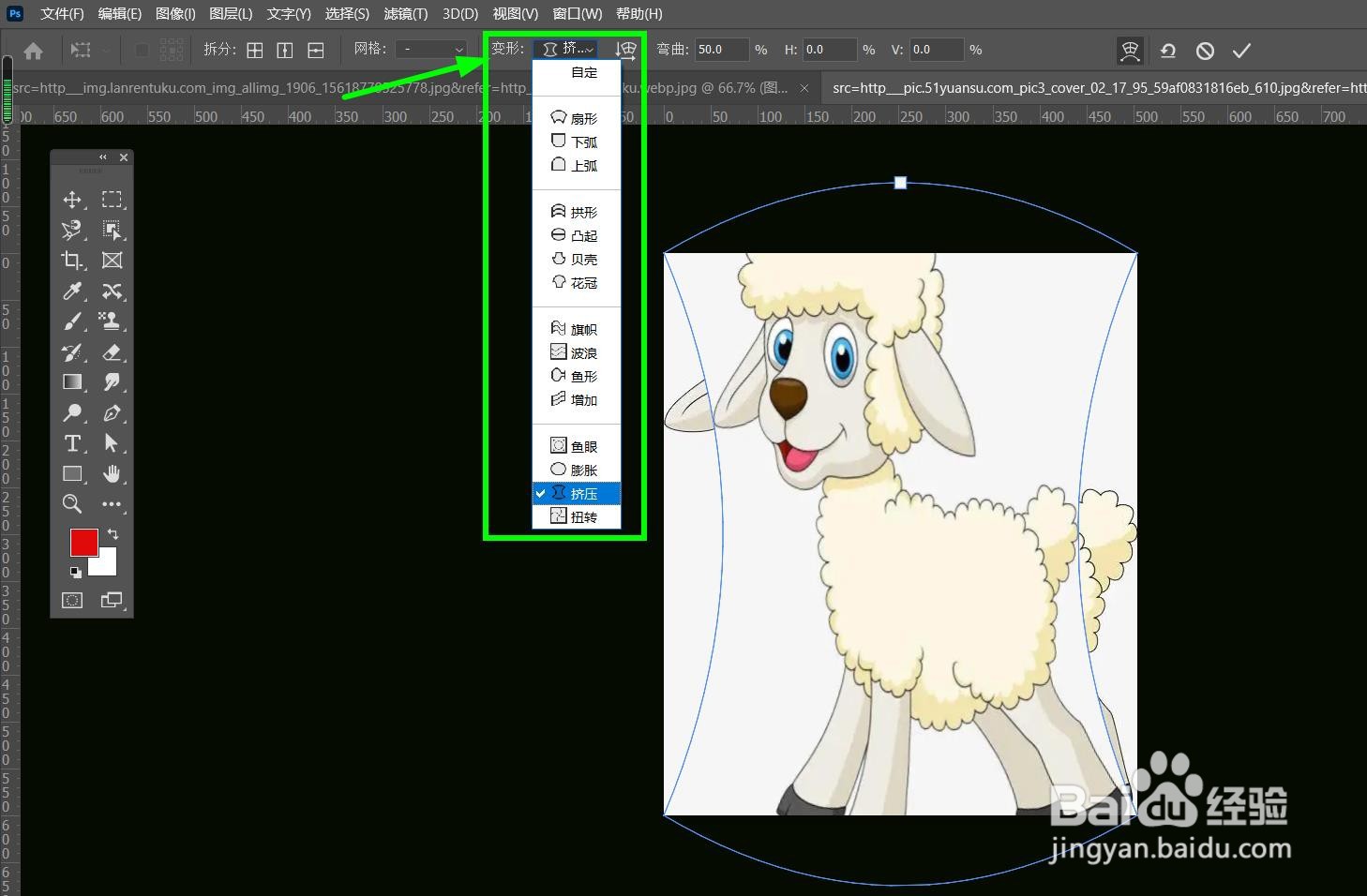Viewport: 1367px width, 896px height.
Task: Click the reference point location grid
Action: click(x=172, y=51)
